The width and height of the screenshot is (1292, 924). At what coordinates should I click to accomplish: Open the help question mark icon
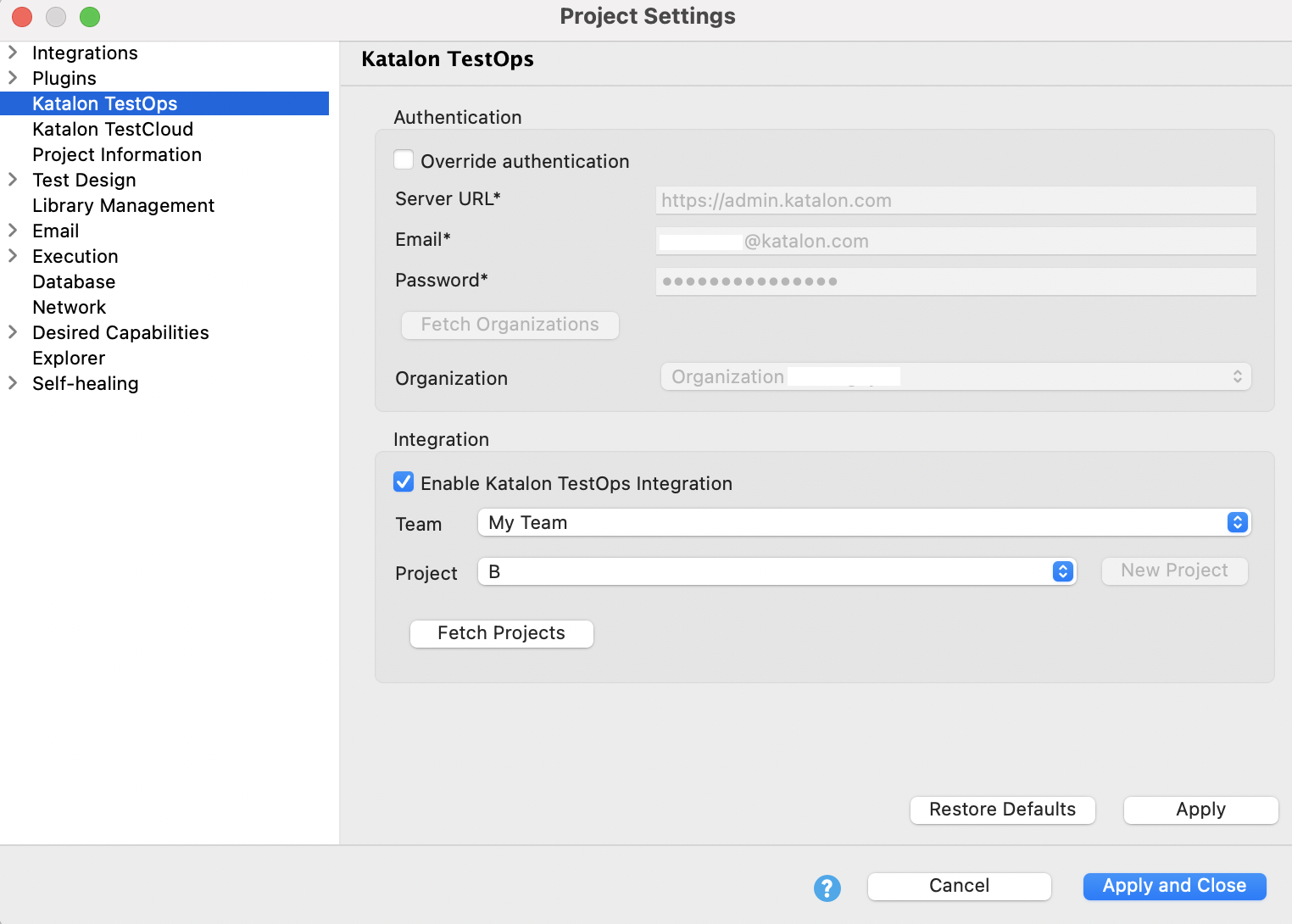[x=827, y=888]
